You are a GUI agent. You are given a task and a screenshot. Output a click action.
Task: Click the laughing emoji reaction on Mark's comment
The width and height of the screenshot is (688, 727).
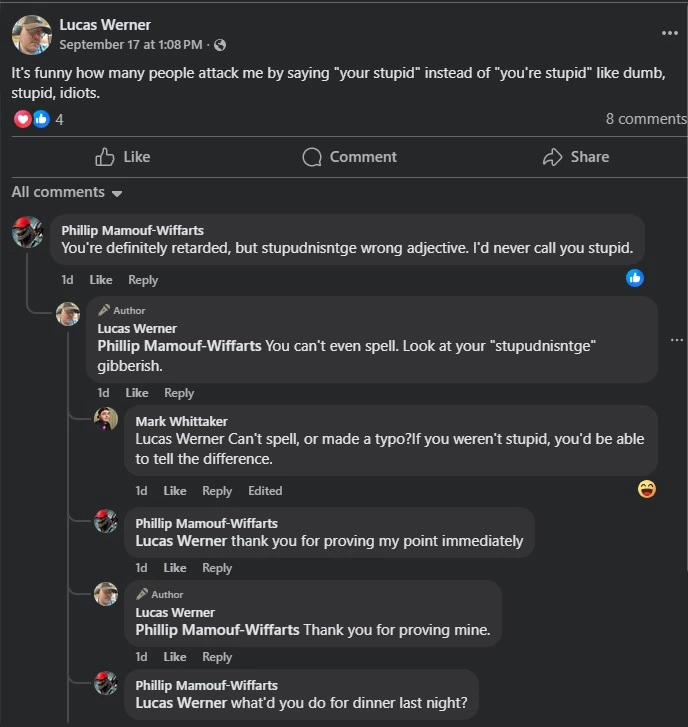pos(647,489)
